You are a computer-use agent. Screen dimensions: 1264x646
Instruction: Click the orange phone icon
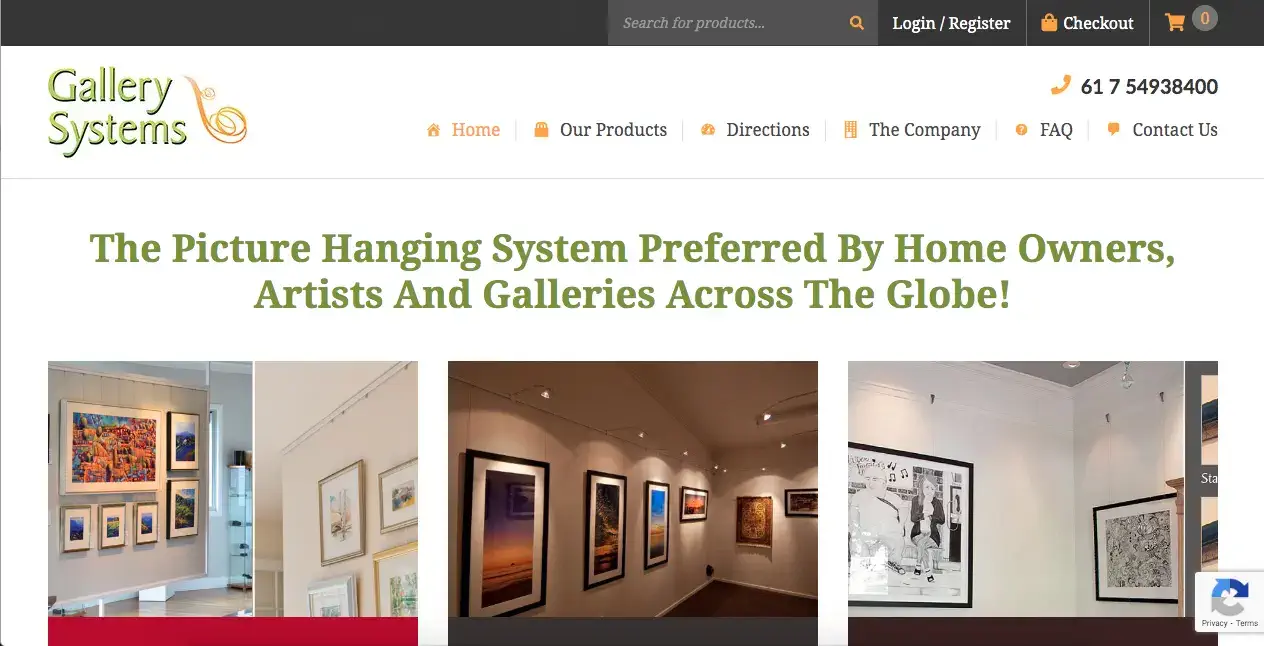(1061, 86)
